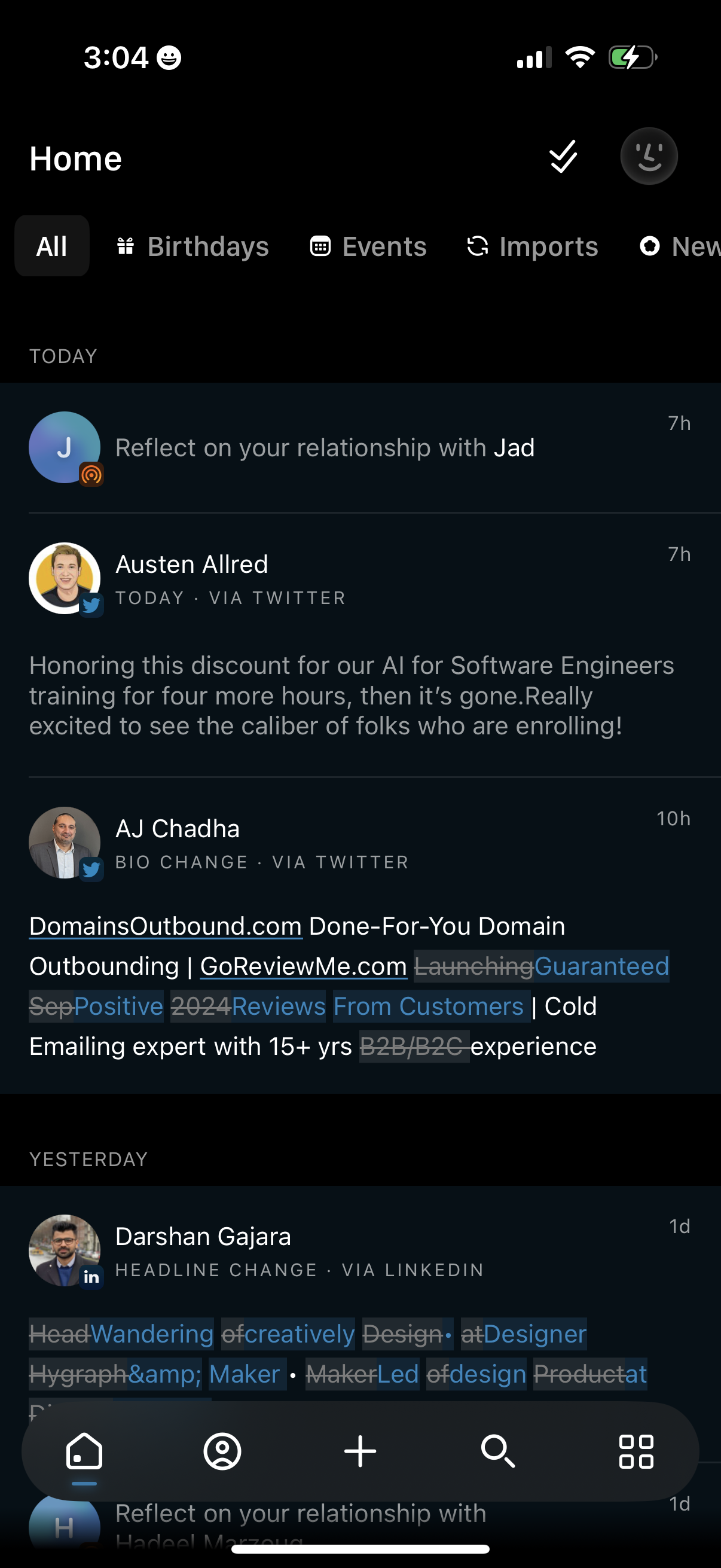This screenshot has height=1568, width=721.
Task: Select the All filter tab
Action: coord(52,246)
